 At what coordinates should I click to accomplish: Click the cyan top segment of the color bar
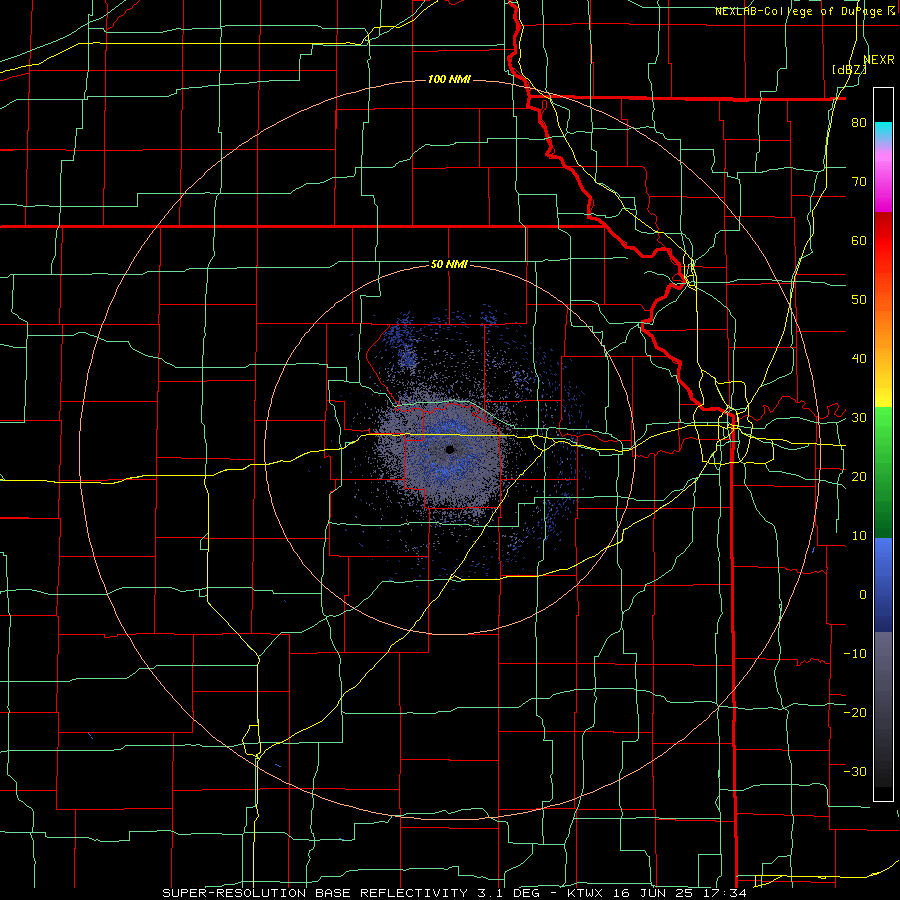(x=883, y=131)
